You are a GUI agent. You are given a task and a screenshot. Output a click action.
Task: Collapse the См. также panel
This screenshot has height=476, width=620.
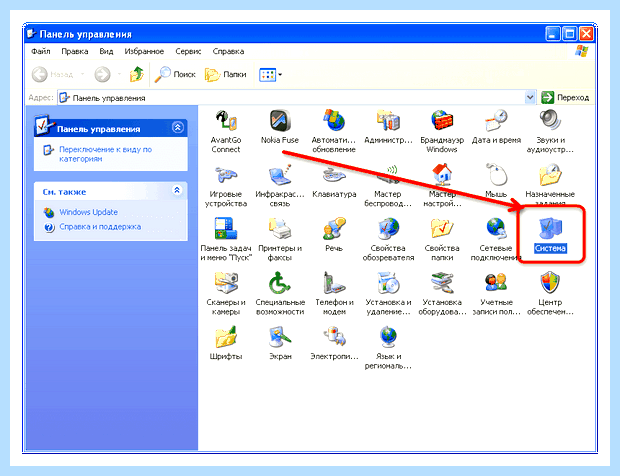tap(177, 190)
